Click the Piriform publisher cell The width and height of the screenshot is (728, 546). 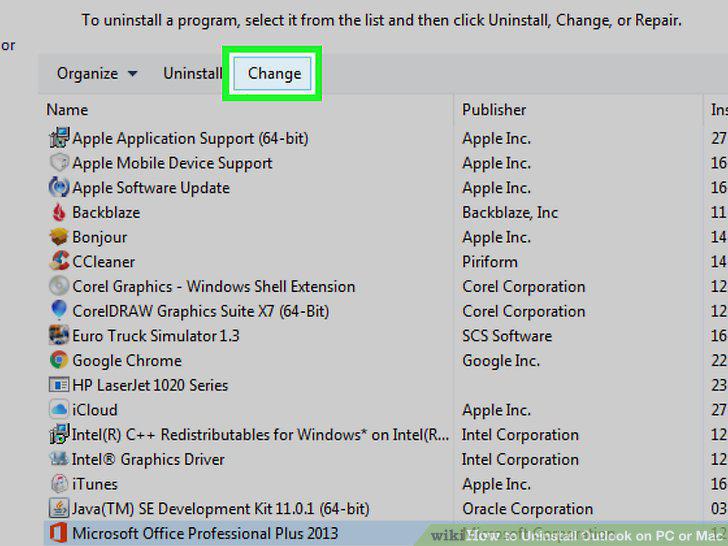click(x=490, y=261)
